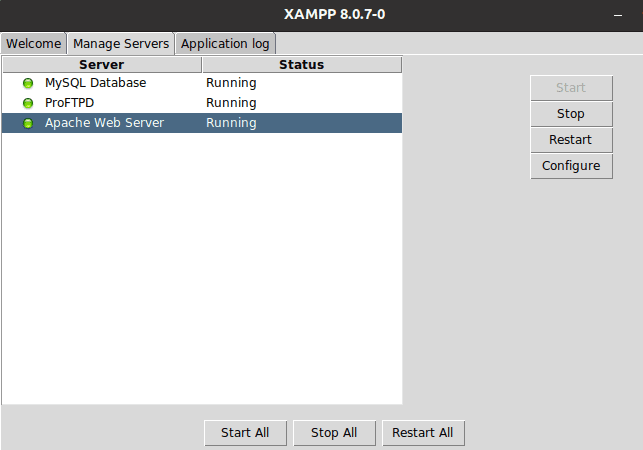The height and width of the screenshot is (450, 643).
Task: Click the Restart All button
Action: coord(423,433)
